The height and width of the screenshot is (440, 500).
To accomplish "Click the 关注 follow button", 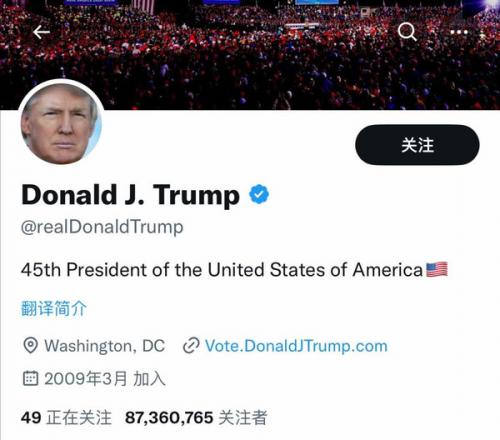I will point(417,145).
